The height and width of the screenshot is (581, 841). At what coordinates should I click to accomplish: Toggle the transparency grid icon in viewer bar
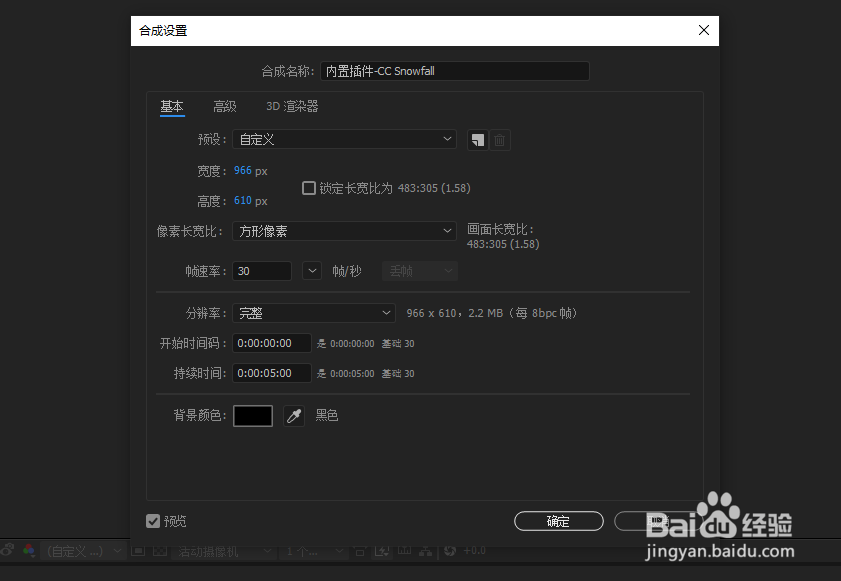pos(160,550)
